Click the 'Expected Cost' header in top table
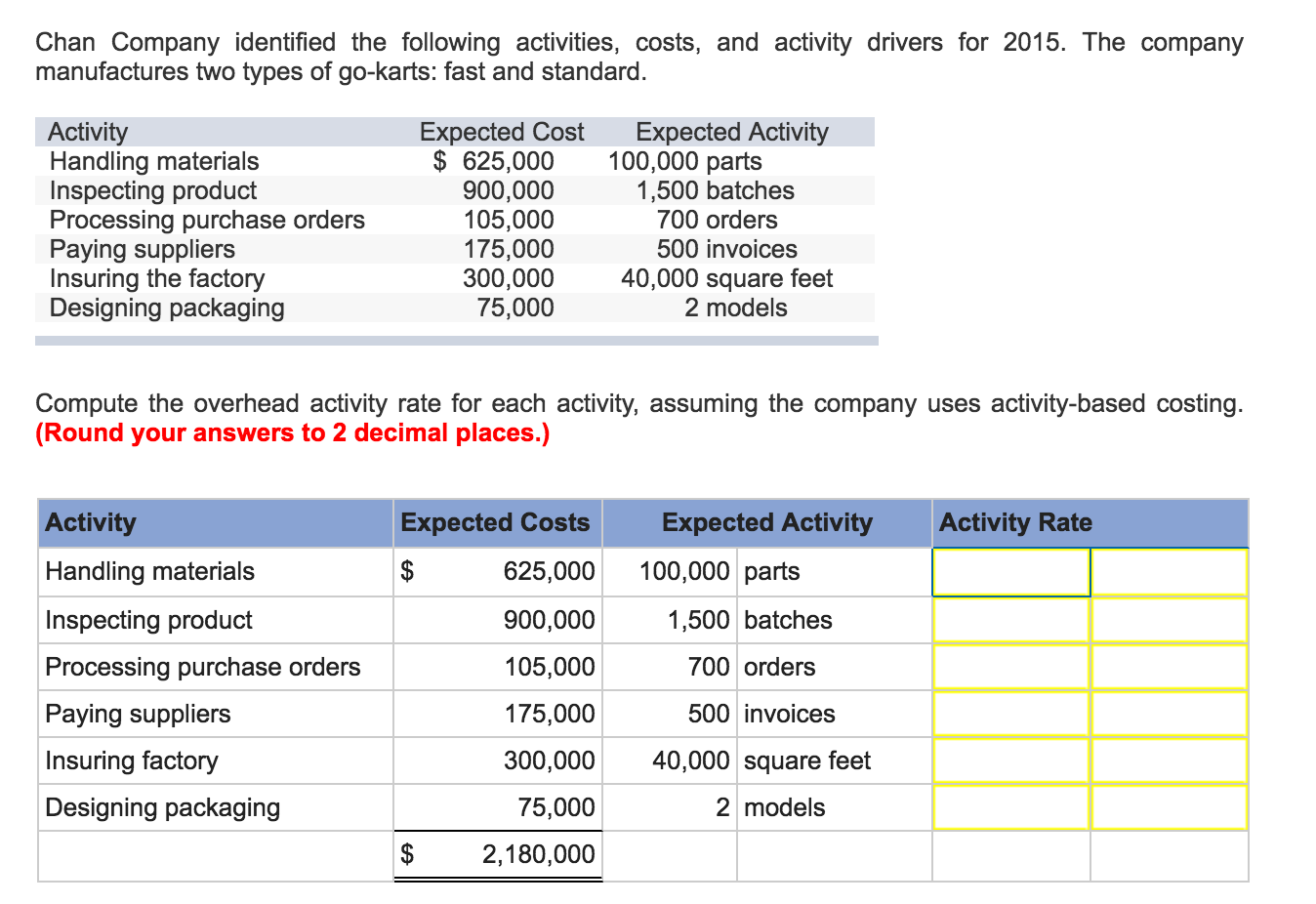Image resolution: width=1316 pixels, height=904 pixels. point(502,132)
